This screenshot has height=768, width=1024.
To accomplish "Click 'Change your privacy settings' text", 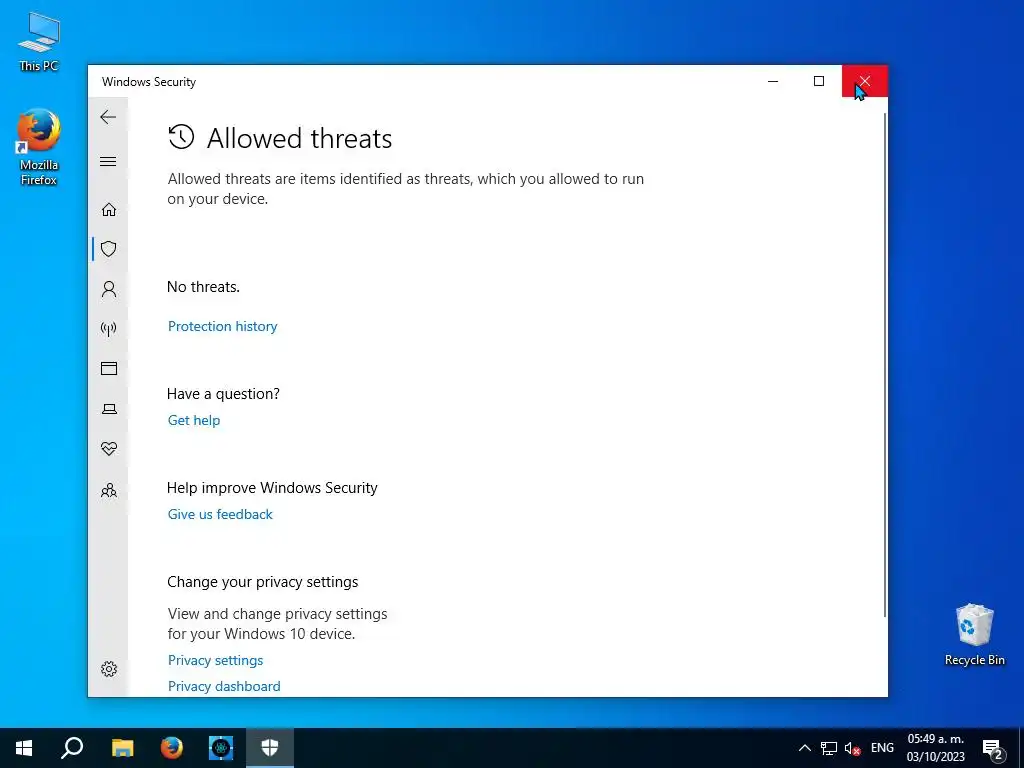I will click(263, 582).
